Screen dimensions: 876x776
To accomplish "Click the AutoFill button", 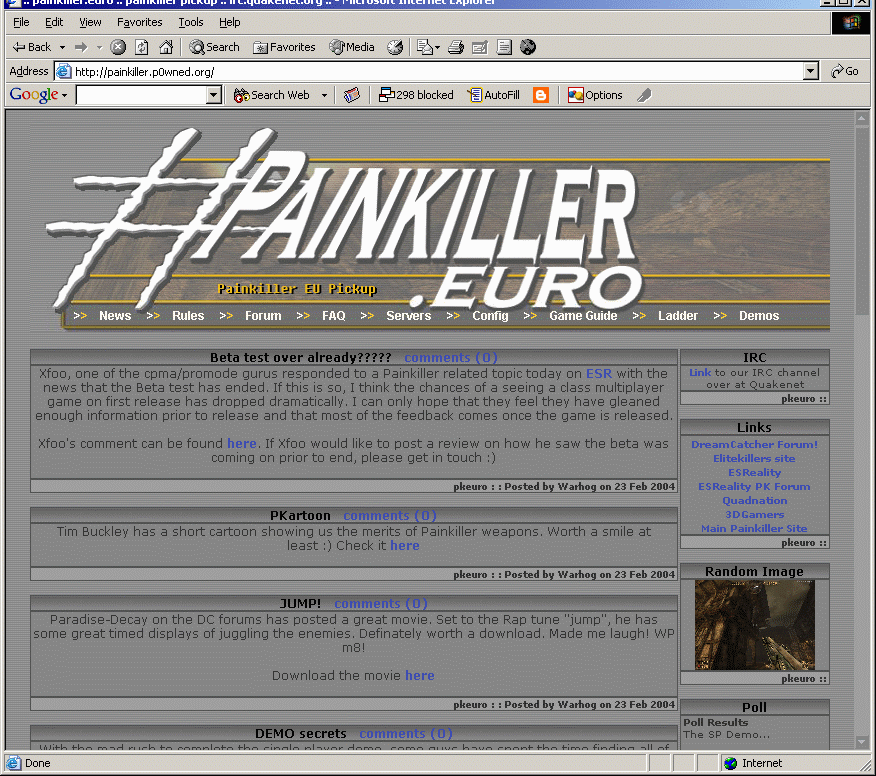I will (x=494, y=96).
